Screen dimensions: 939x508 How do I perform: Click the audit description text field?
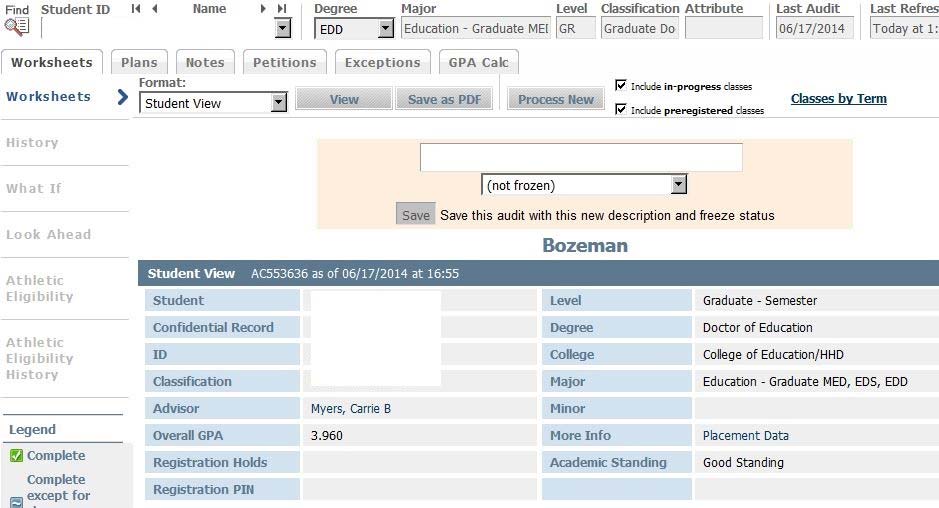(x=581, y=158)
